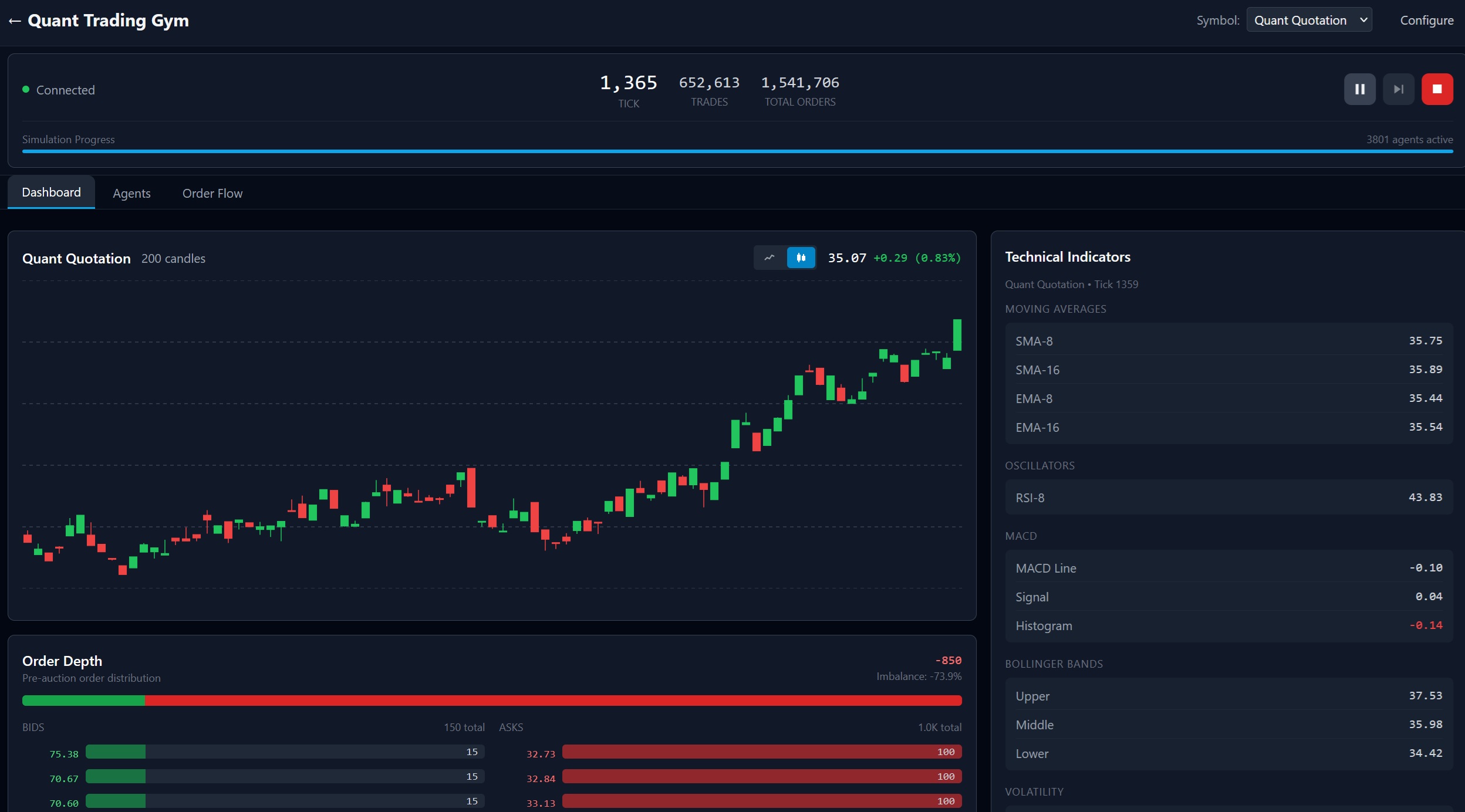
Task: Click the tallest last green candle
Action: tap(957, 335)
